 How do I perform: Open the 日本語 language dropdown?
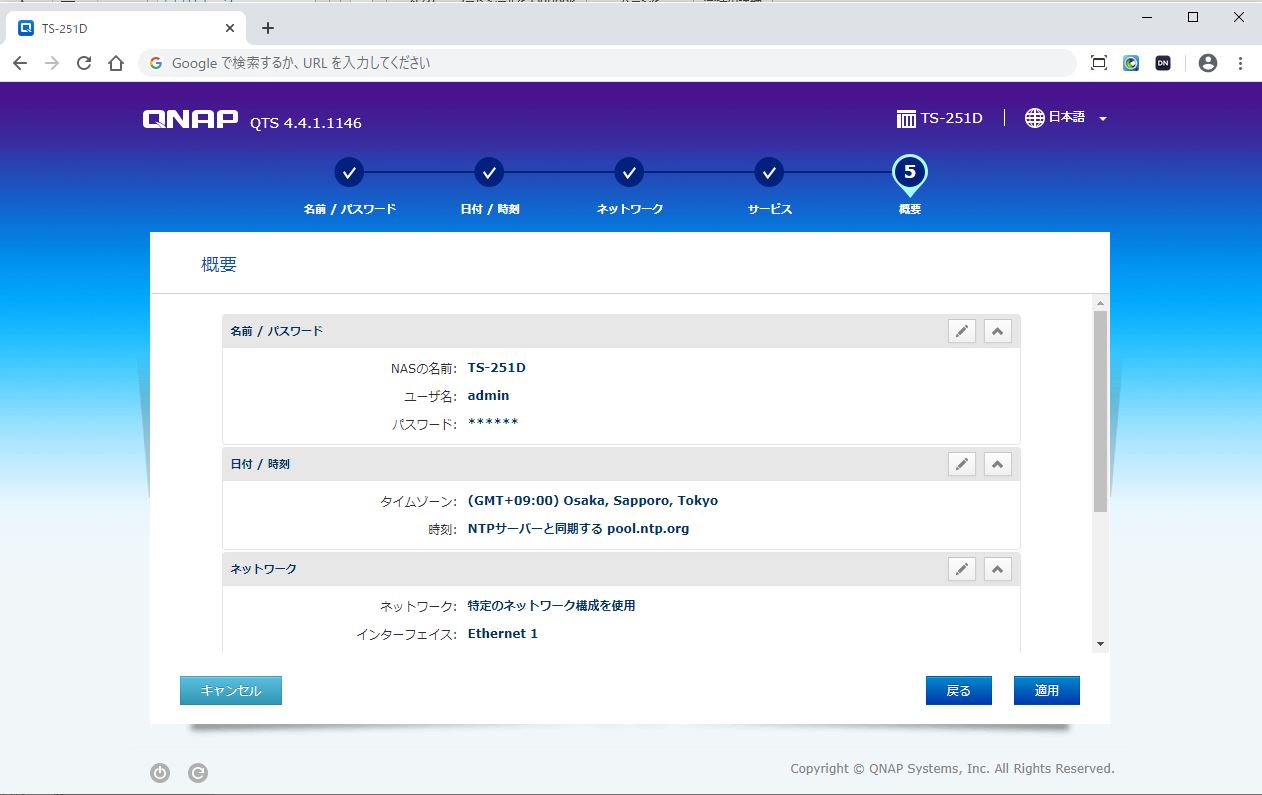click(x=1066, y=118)
